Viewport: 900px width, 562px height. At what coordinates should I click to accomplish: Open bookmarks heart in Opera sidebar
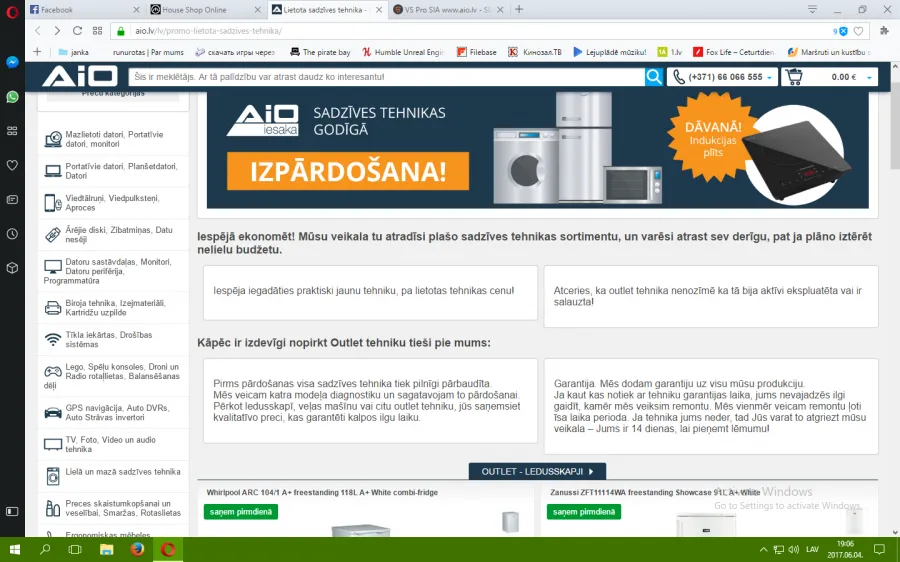click(x=12, y=165)
